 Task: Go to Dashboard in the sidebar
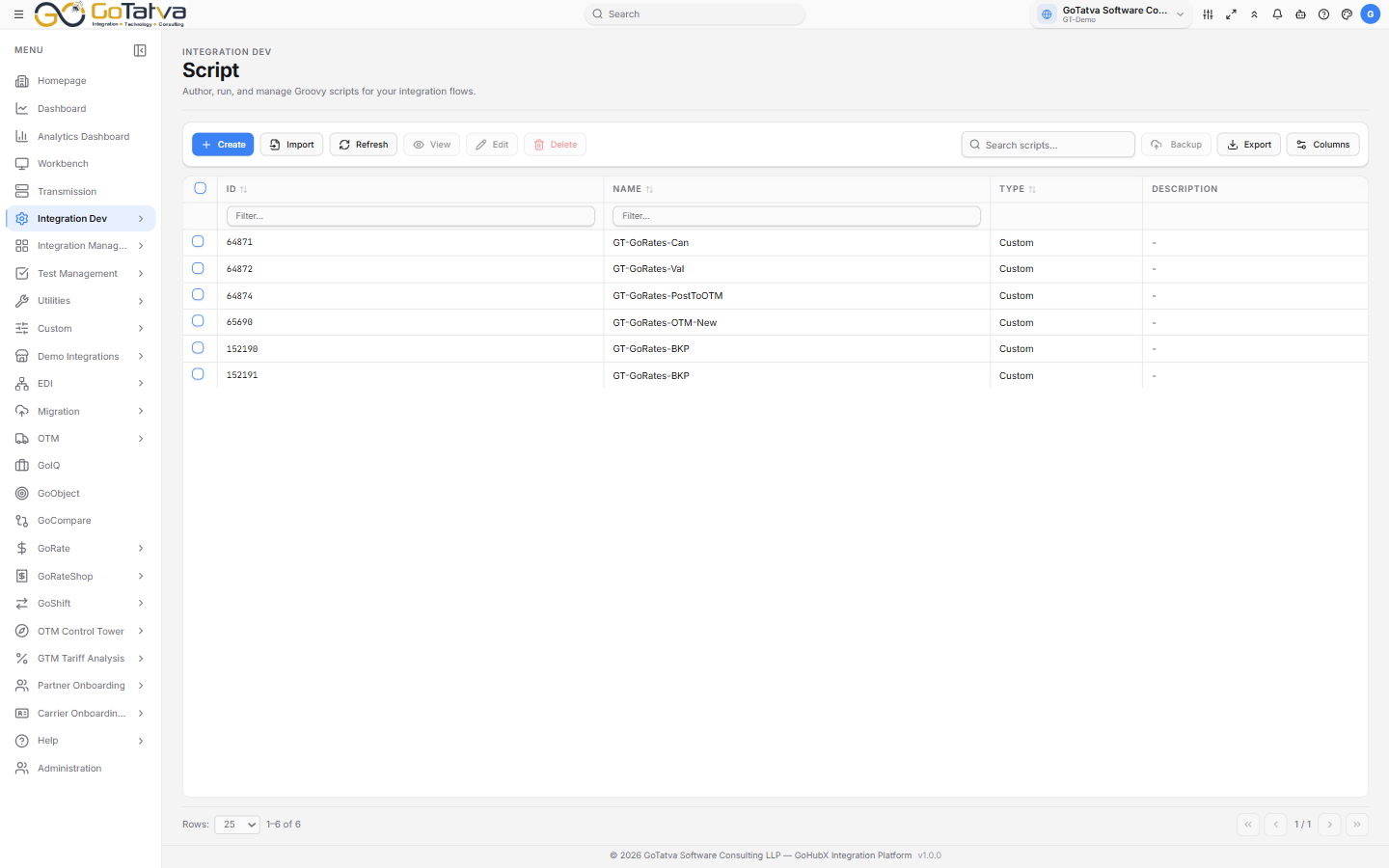click(81, 109)
